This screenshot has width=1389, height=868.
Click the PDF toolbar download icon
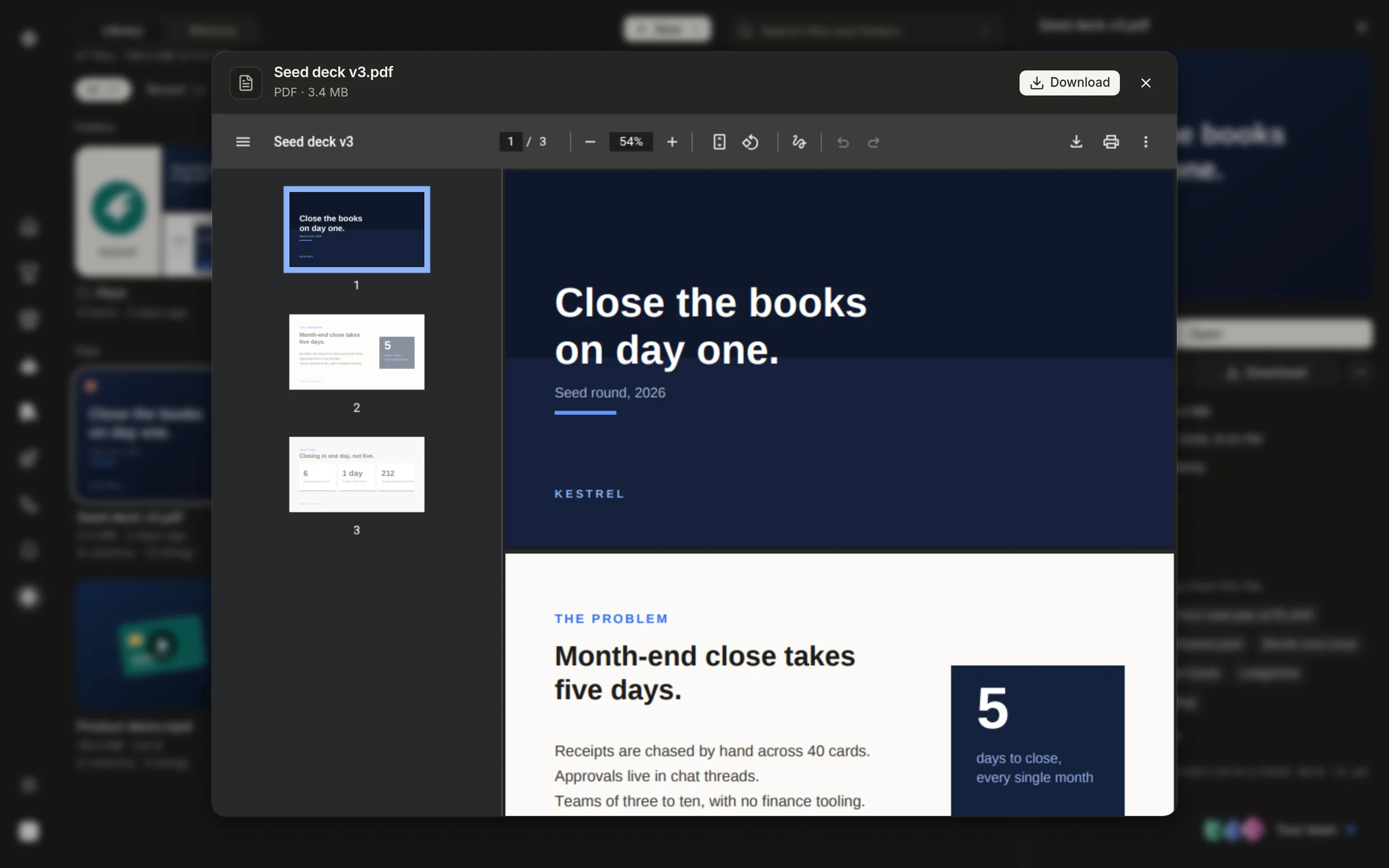[1076, 142]
